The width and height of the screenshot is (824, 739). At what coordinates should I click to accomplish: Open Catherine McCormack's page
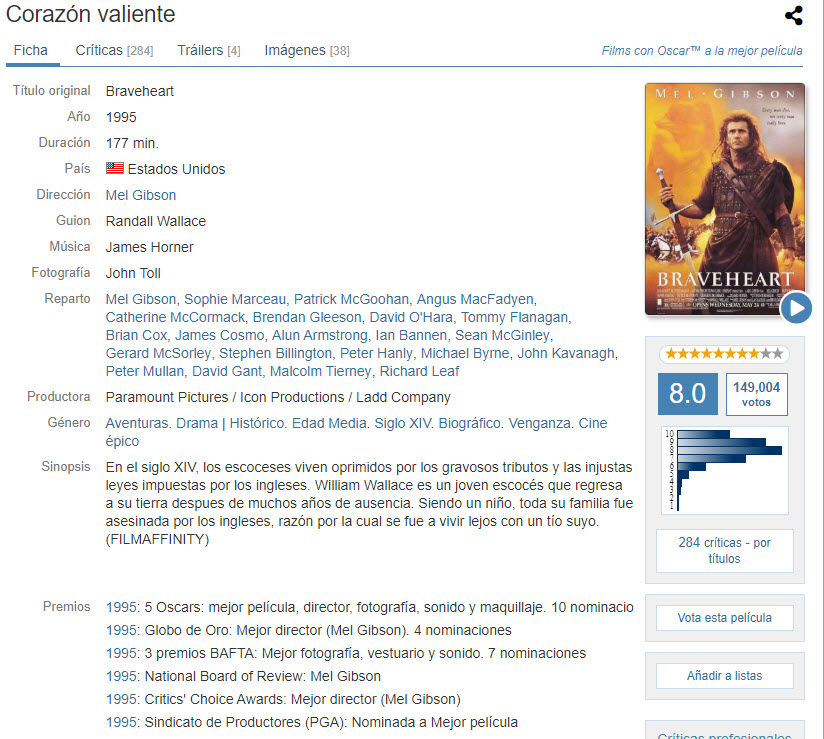[175, 317]
